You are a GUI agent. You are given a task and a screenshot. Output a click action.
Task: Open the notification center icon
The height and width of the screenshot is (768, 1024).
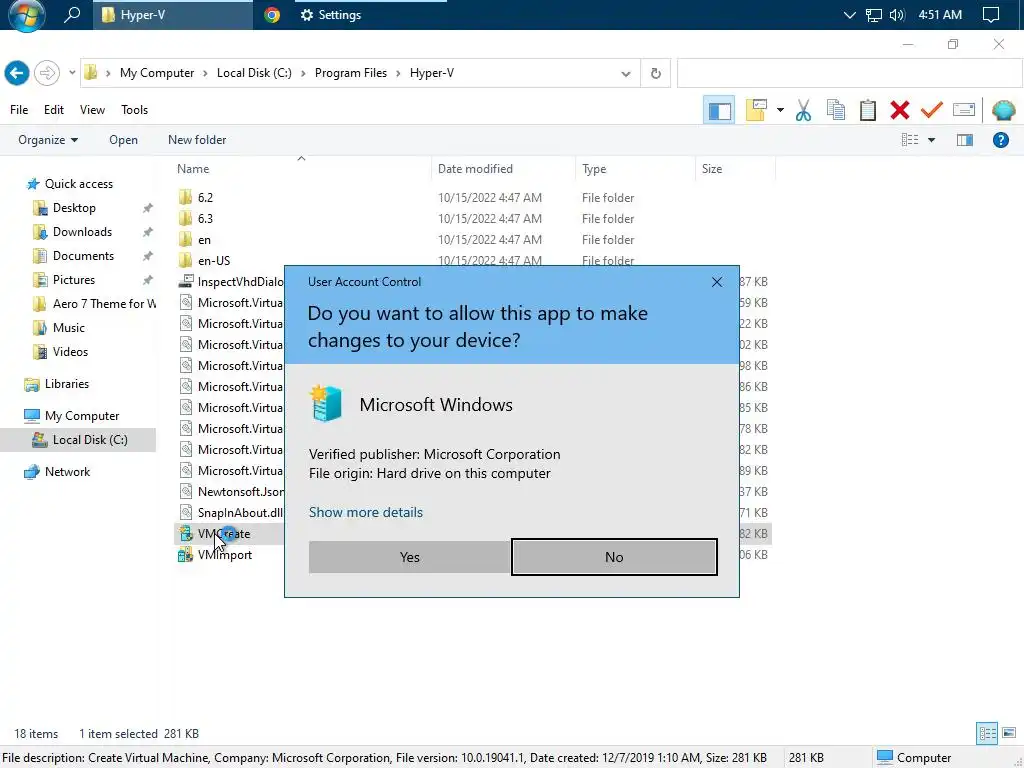991,15
